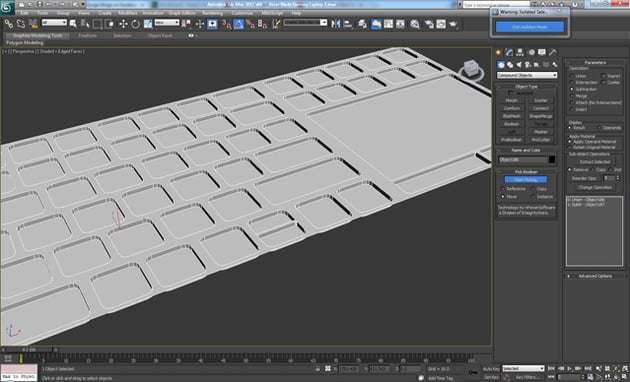Open Edit Named Selection Sets tool
This screenshot has width=630, height=382.
tap(276, 24)
